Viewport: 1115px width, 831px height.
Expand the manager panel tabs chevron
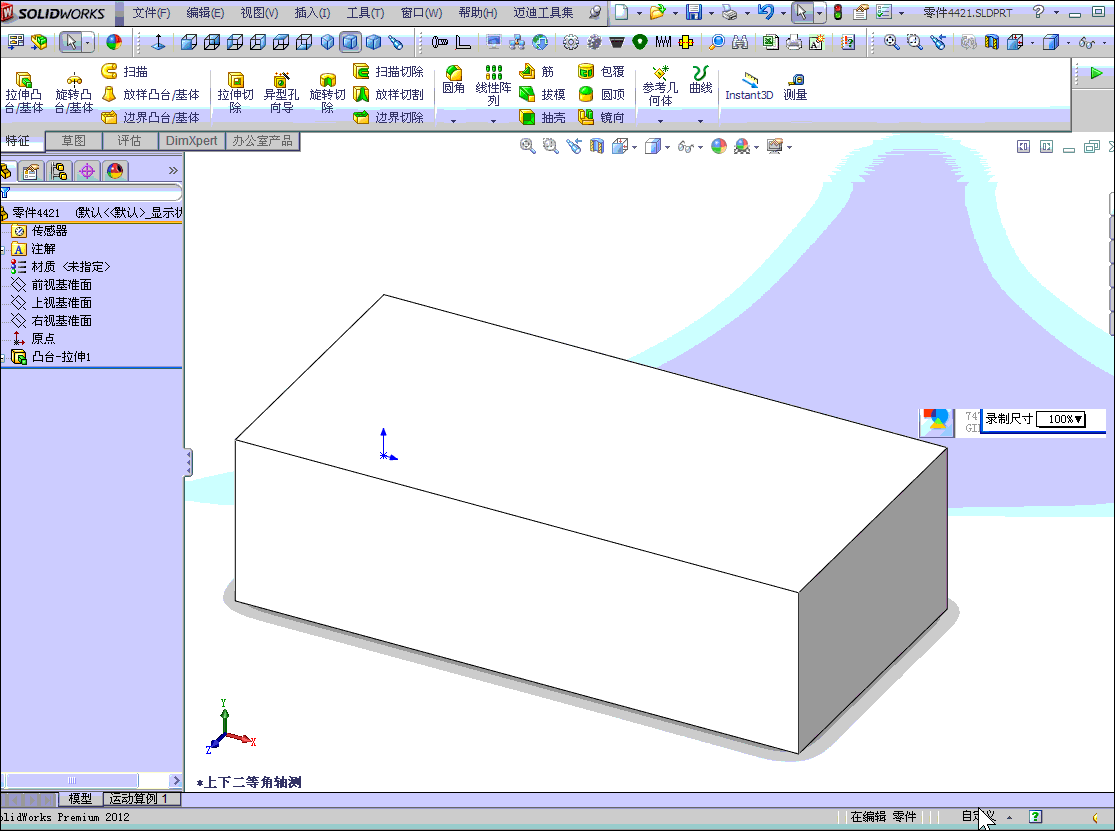pos(173,171)
